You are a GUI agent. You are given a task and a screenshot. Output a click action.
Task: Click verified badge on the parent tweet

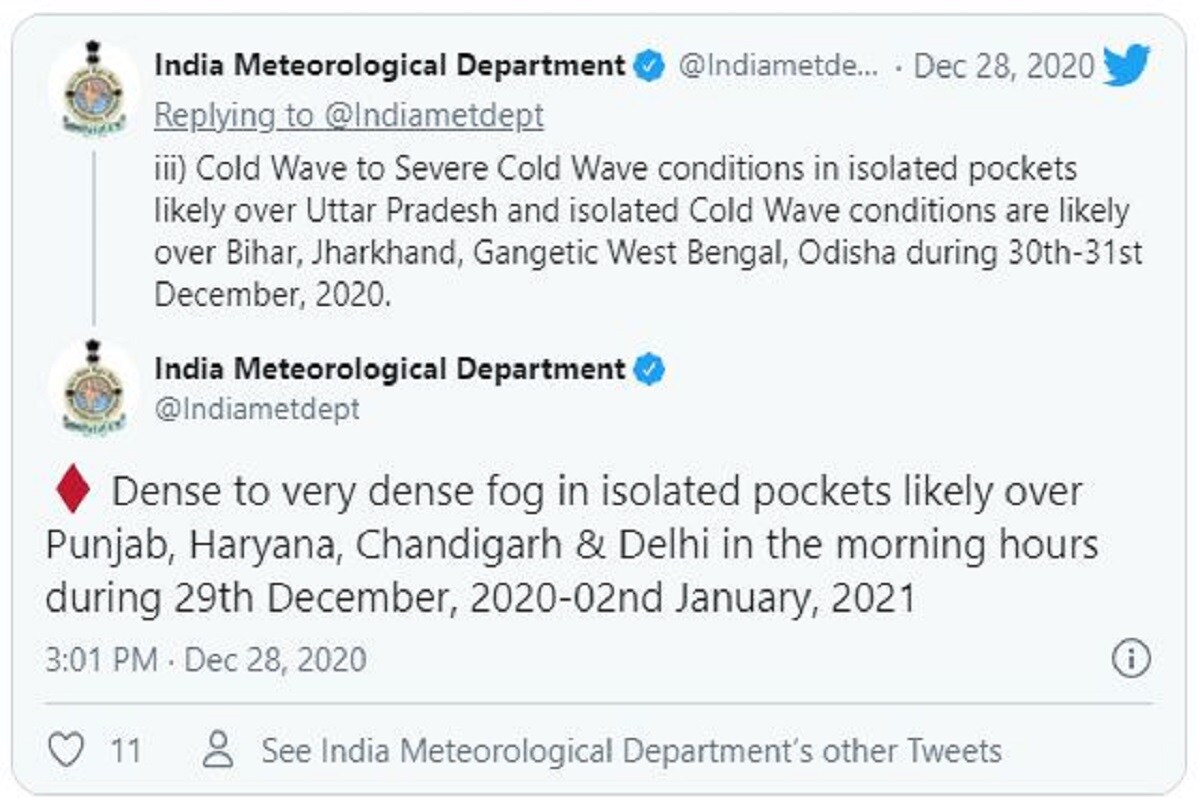pos(651,67)
